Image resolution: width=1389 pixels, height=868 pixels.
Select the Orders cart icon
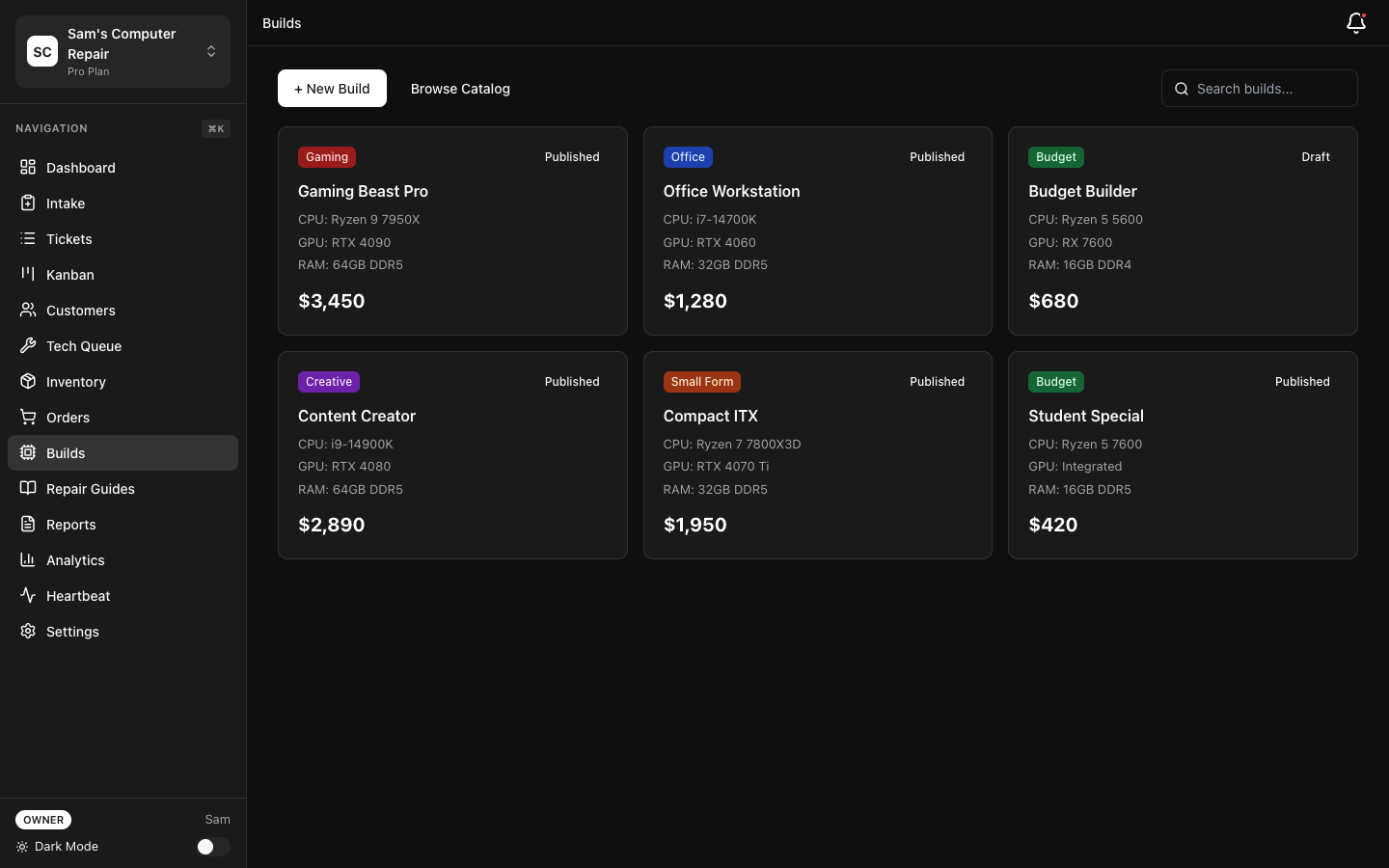[28, 417]
